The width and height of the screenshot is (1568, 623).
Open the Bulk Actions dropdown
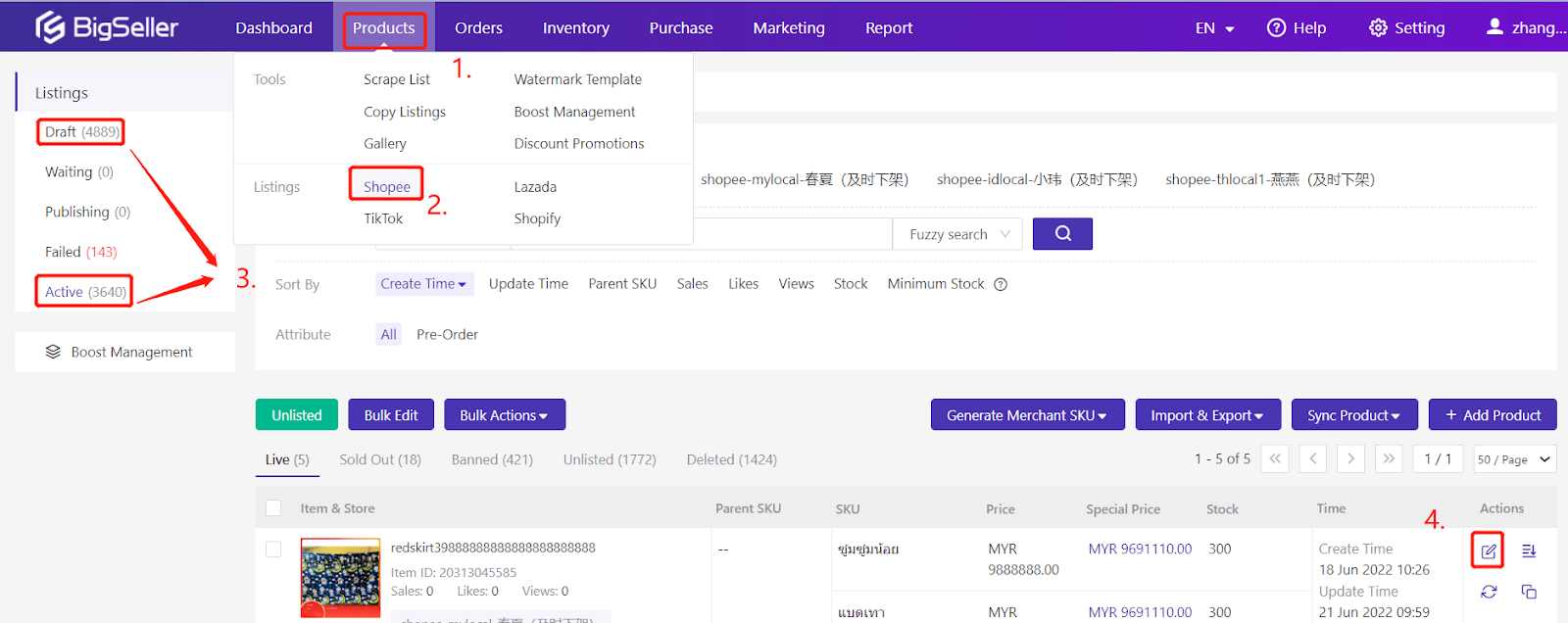click(504, 415)
